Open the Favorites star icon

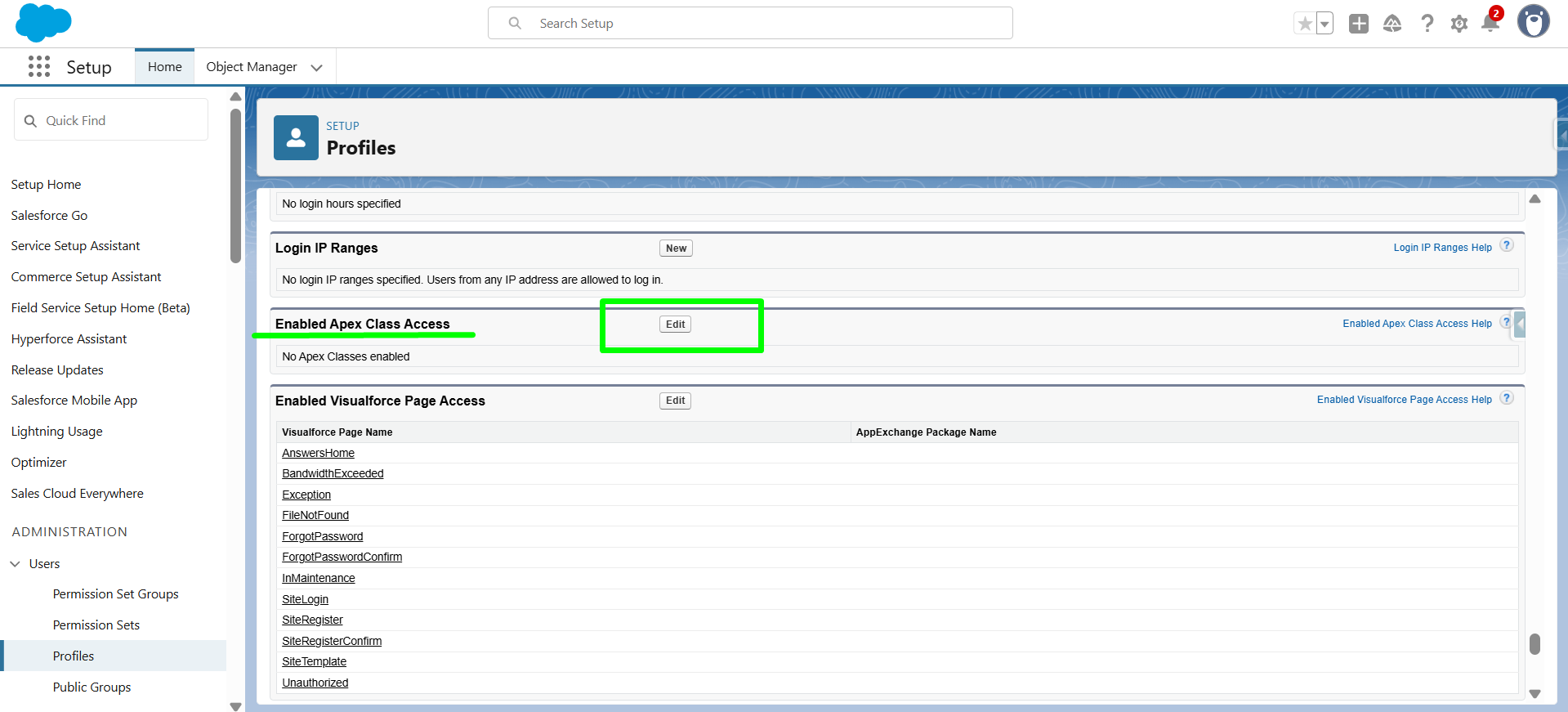coord(1305,24)
